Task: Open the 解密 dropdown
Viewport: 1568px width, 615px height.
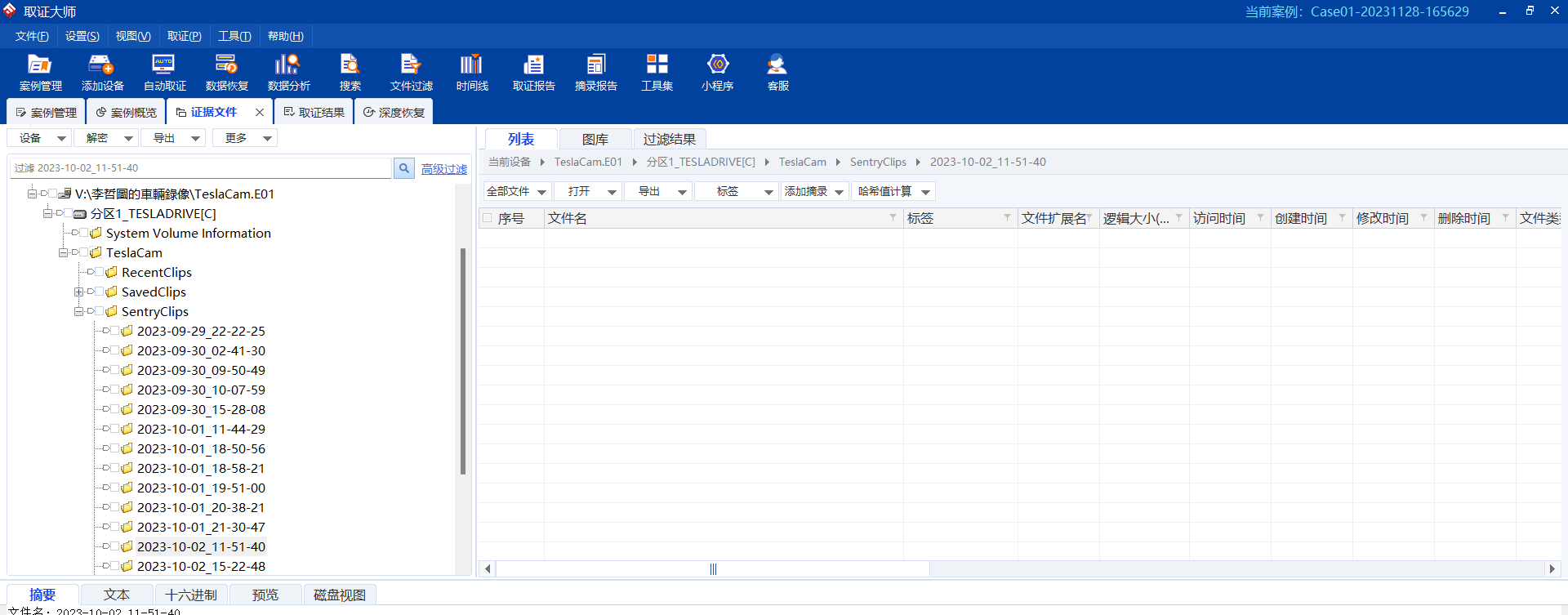Action: (106, 138)
